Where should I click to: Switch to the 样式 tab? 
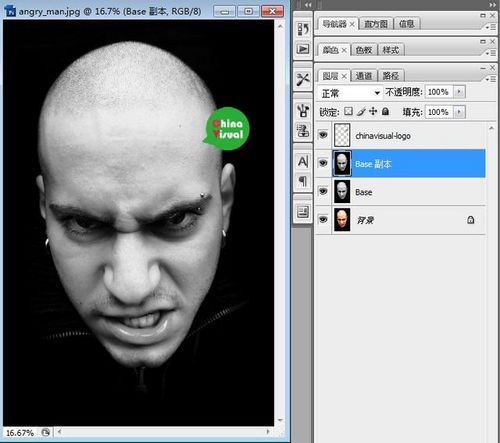point(391,50)
